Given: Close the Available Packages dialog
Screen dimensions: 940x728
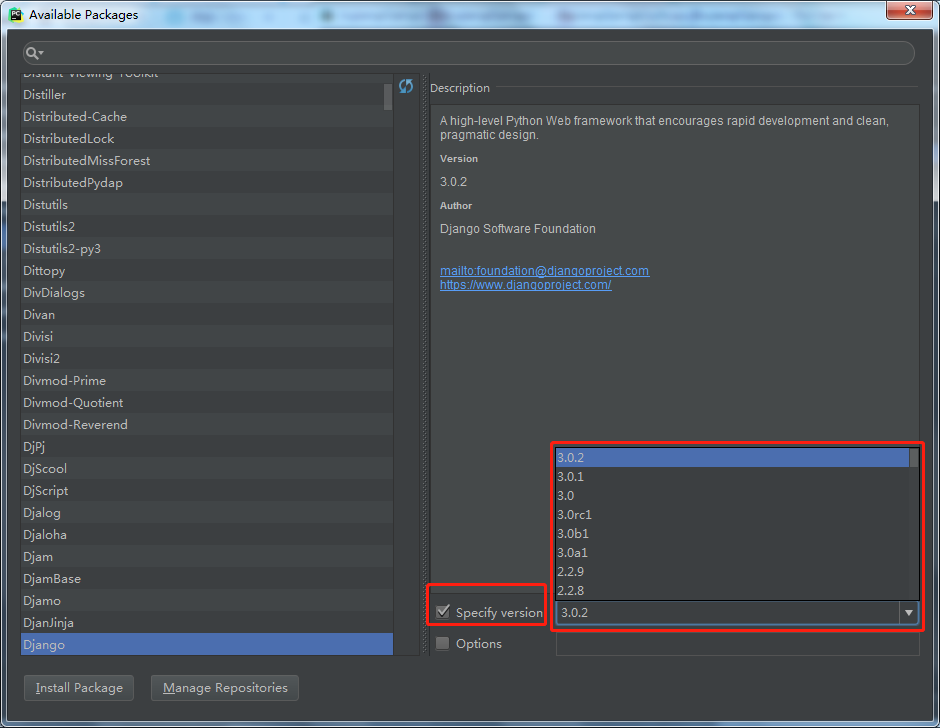Looking at the screenshot, I should (909, 10).
